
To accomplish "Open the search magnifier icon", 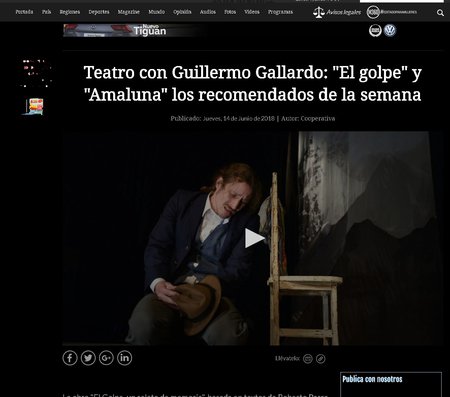I will click(440, 13).
